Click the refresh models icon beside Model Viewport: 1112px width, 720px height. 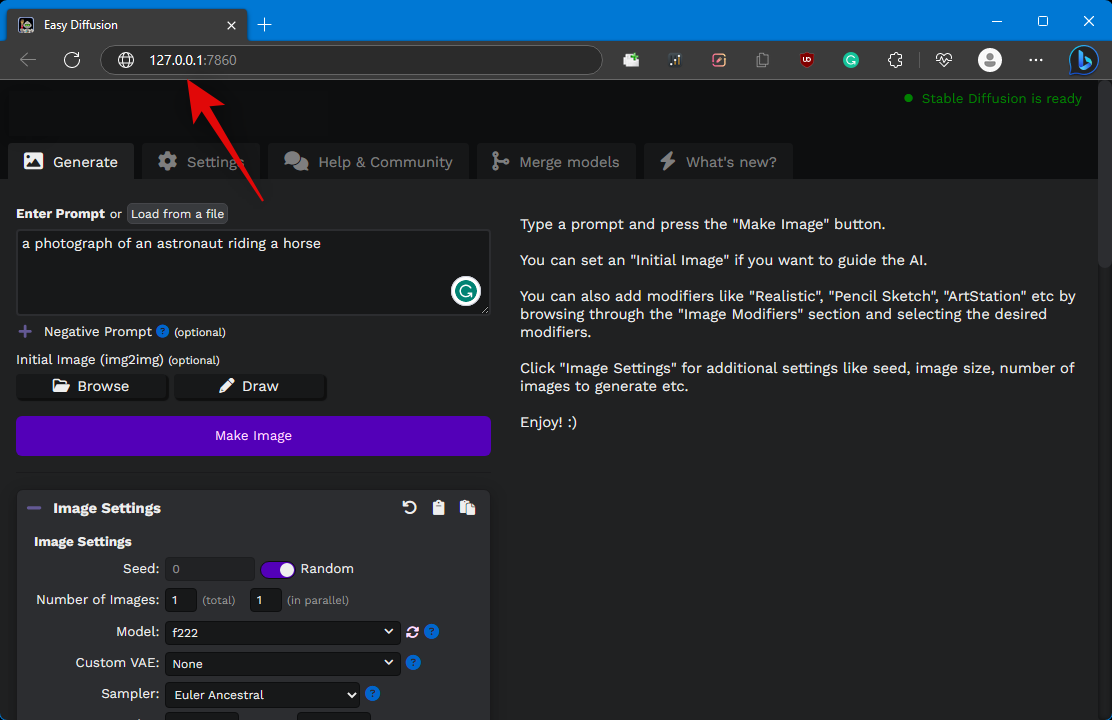tap(412, 632)
